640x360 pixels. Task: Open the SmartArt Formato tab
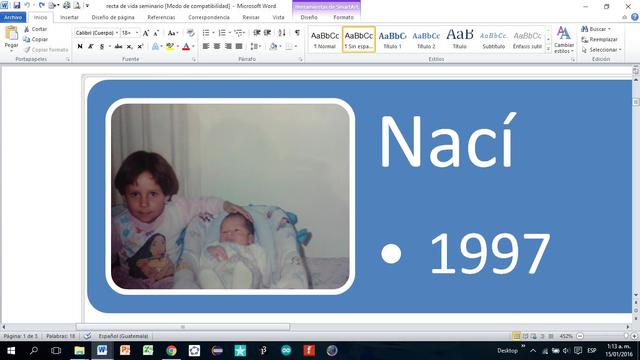pos(343,17)
